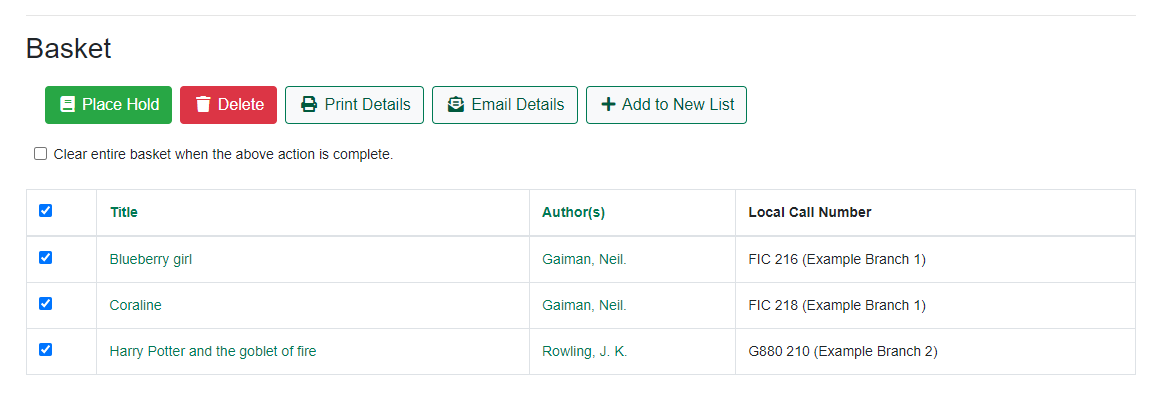Enable Clear entire basket after action checkbox
The height and width of the screenshot is (401, 1154).
coord(41,154)
